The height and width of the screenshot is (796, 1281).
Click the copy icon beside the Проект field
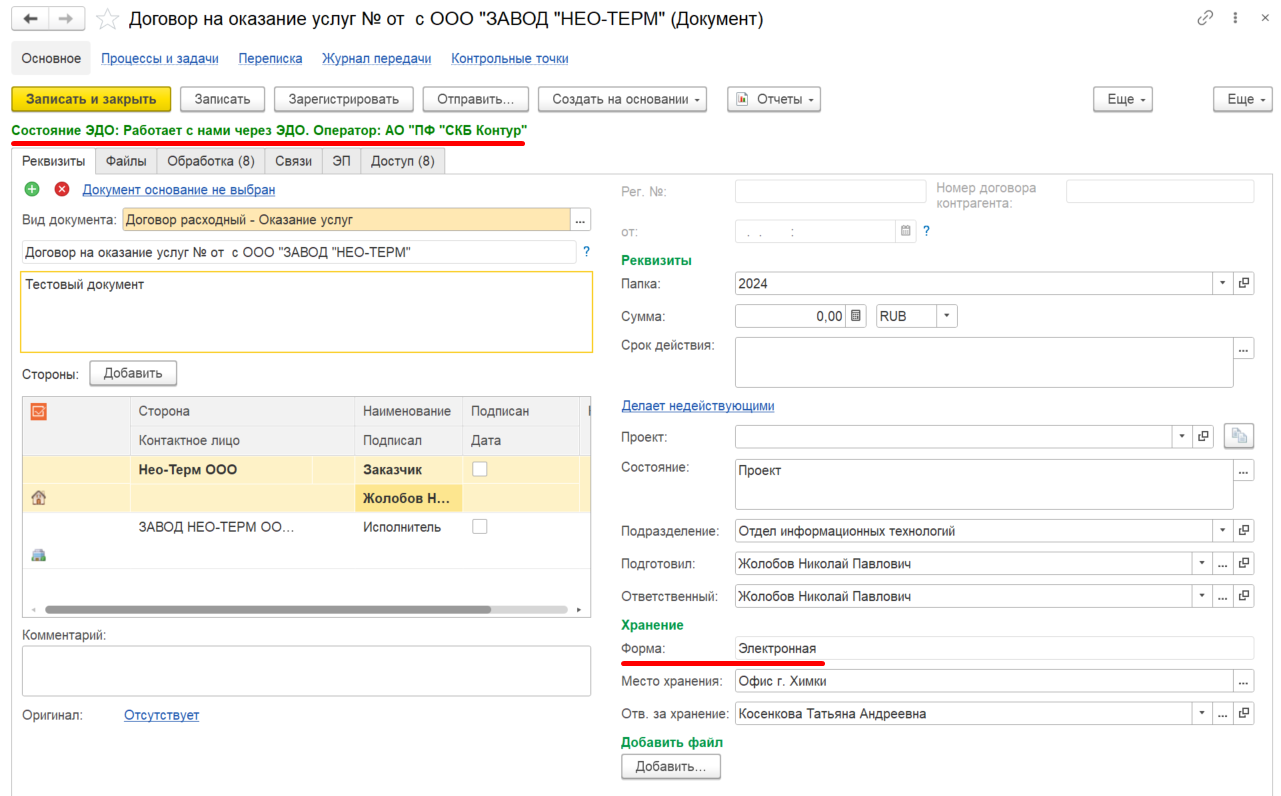(1238, 436)
